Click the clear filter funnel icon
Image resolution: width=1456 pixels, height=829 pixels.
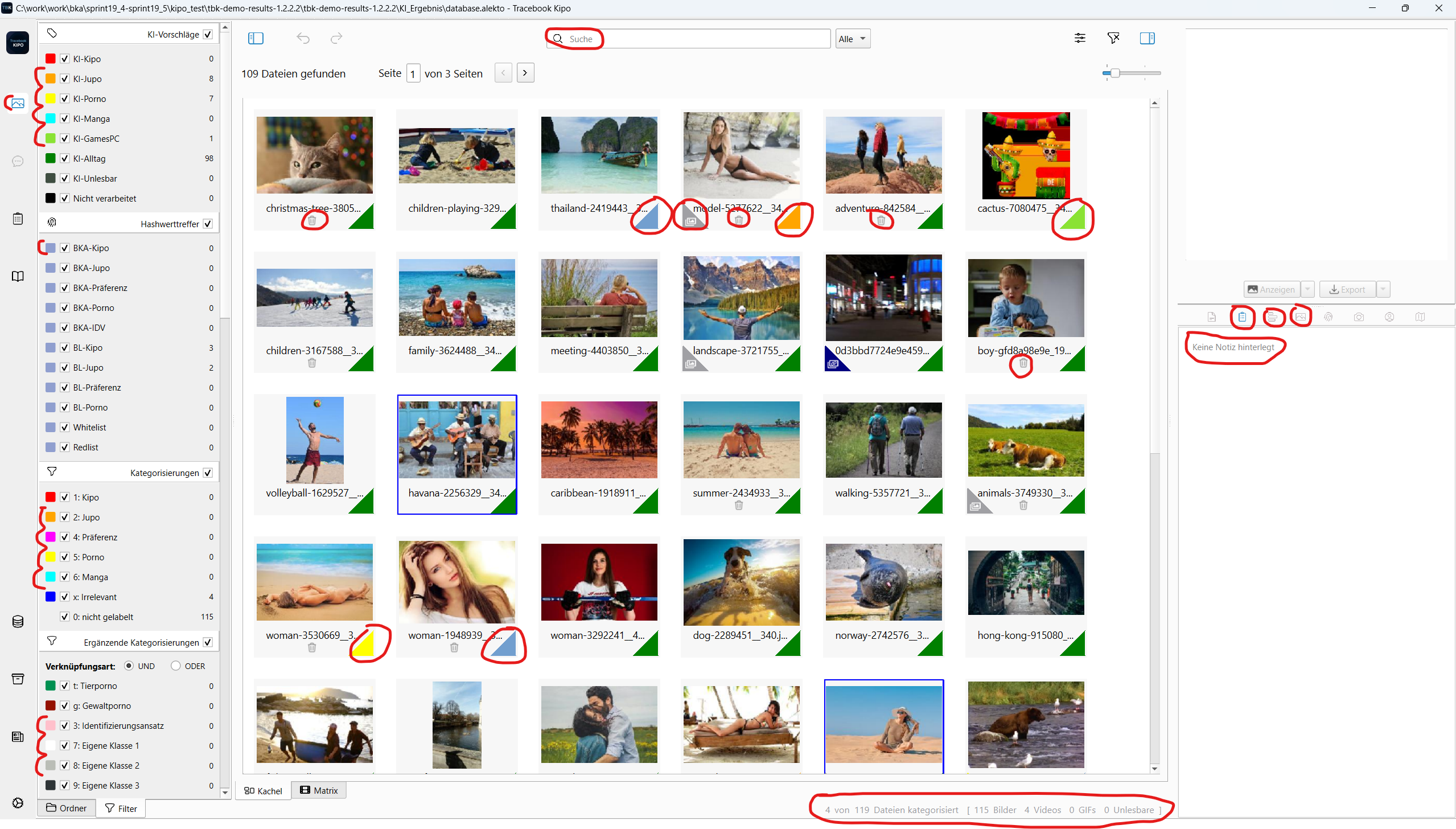click(x=1113, y=38)
